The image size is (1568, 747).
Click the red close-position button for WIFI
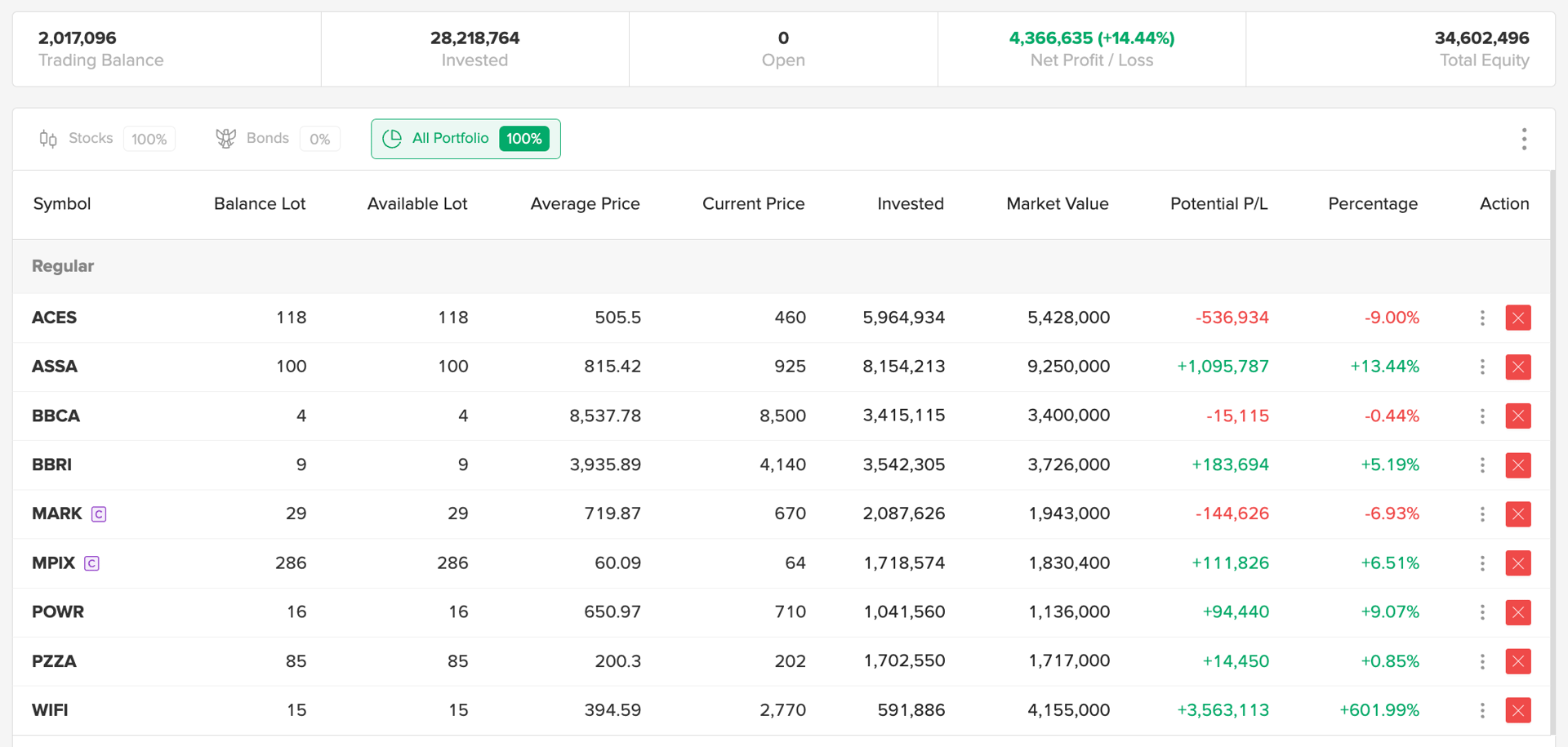click(1518, 709)
